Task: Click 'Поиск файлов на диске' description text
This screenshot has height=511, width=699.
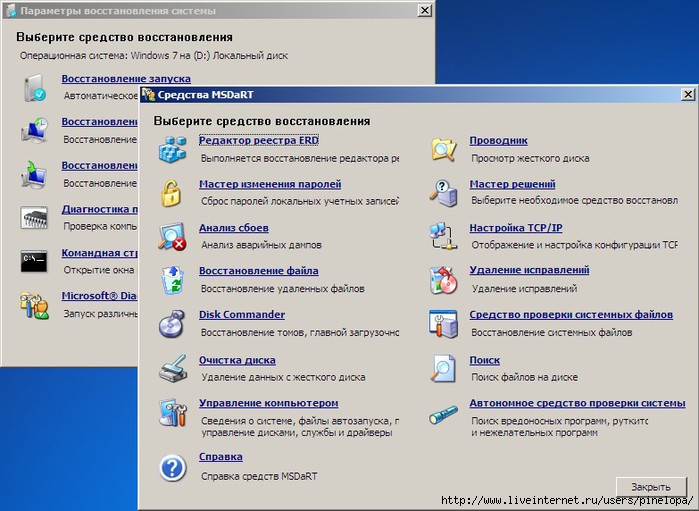Action: (525, 377)
